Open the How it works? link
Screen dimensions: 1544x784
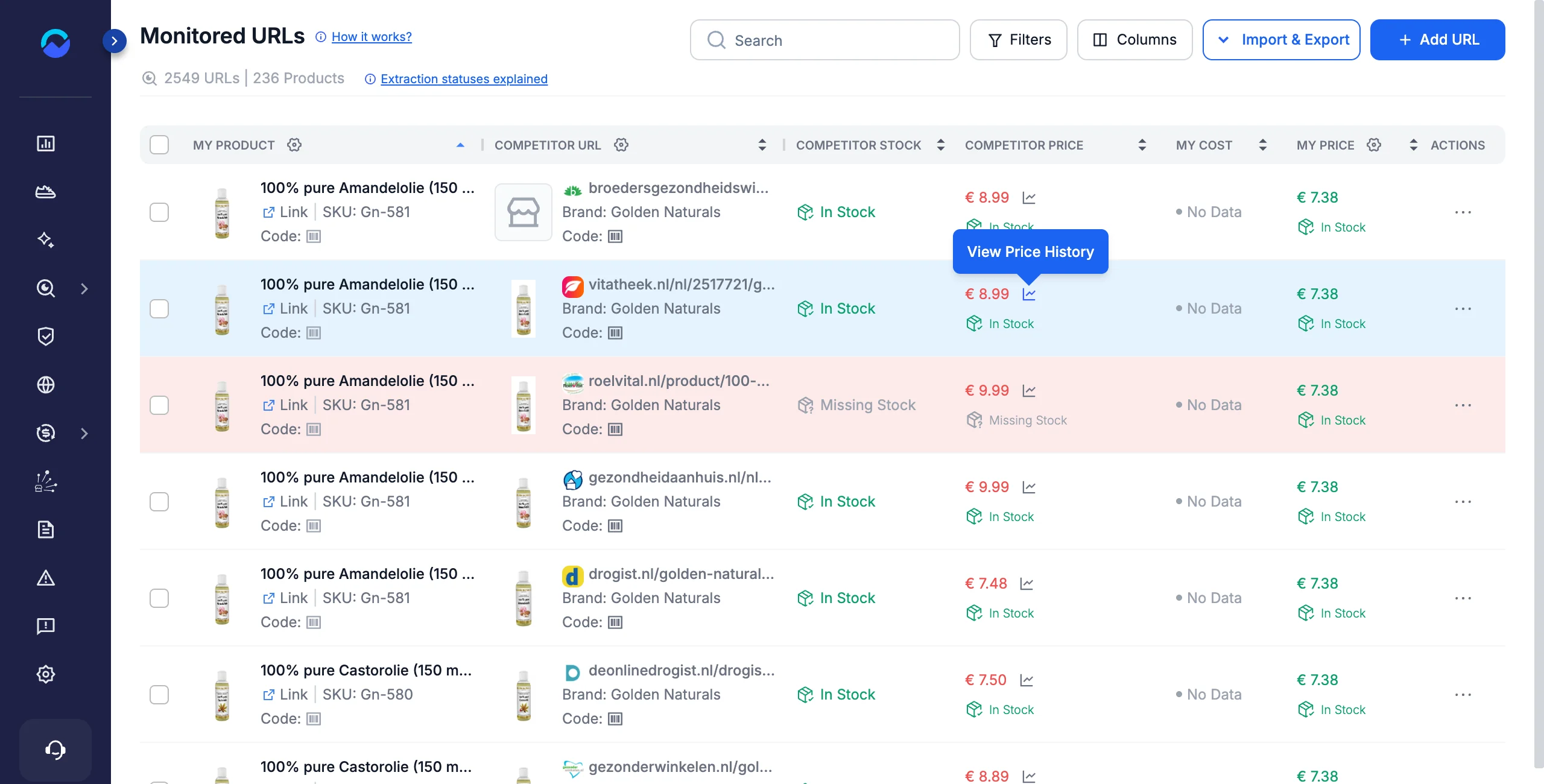[372, 37]
